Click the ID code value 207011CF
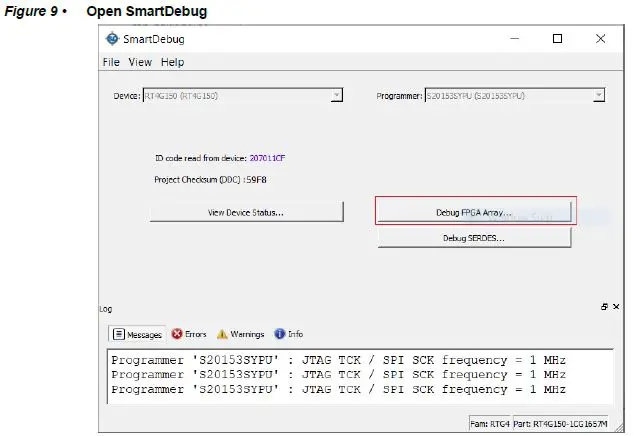The image size is (634, 436). click(267, 158)
